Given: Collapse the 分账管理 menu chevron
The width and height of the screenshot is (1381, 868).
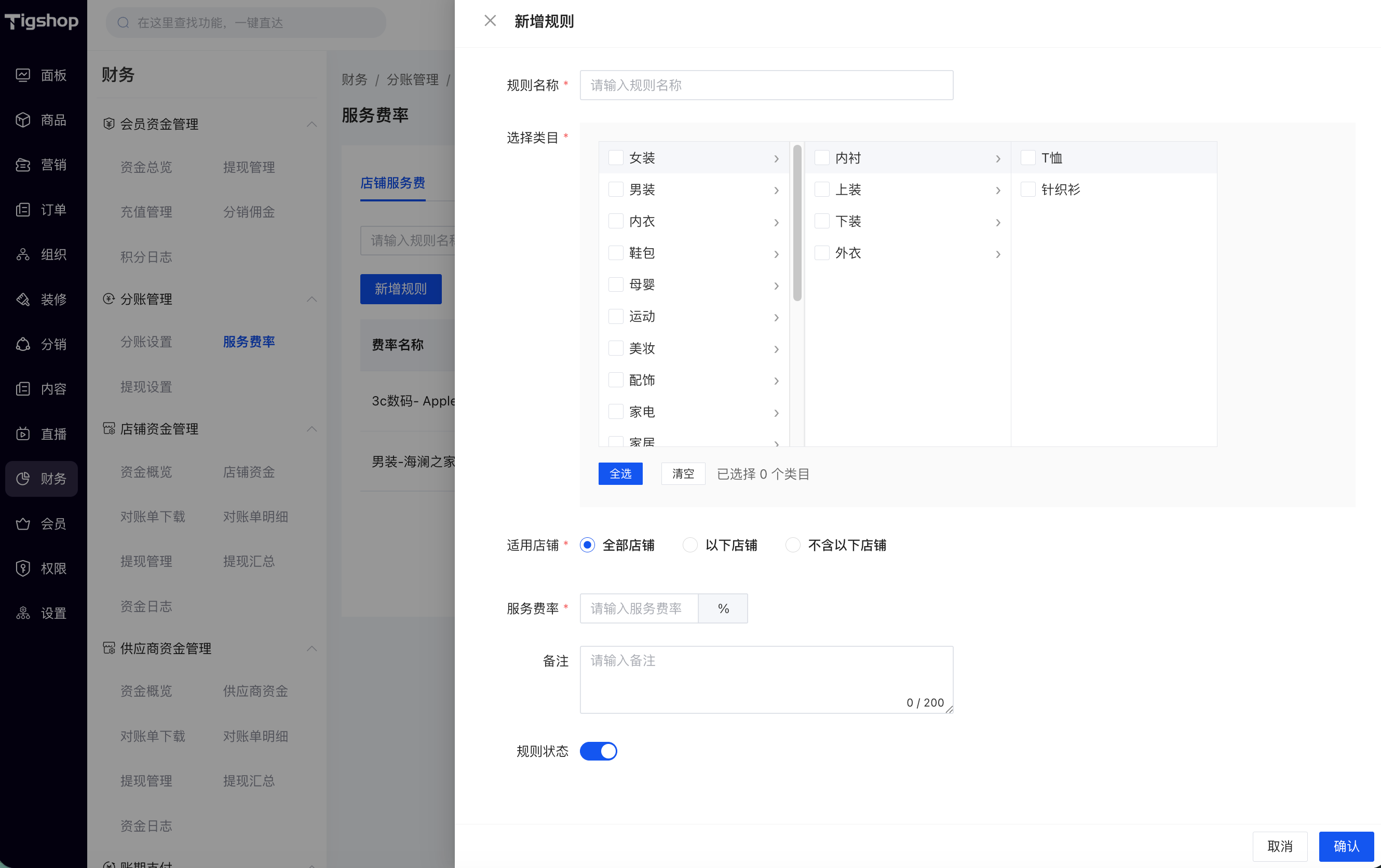Looking at the screenshot, I should pos(312,299).
